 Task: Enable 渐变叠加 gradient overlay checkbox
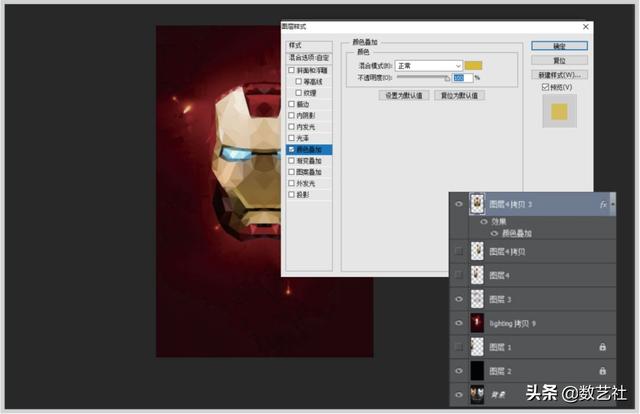(291, 161)
